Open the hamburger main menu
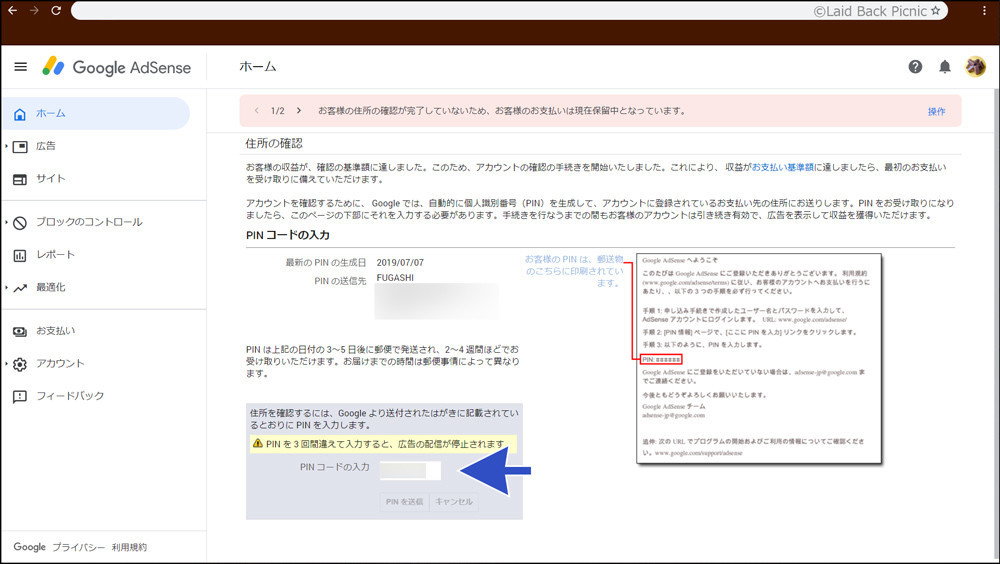 click(20, 66)
